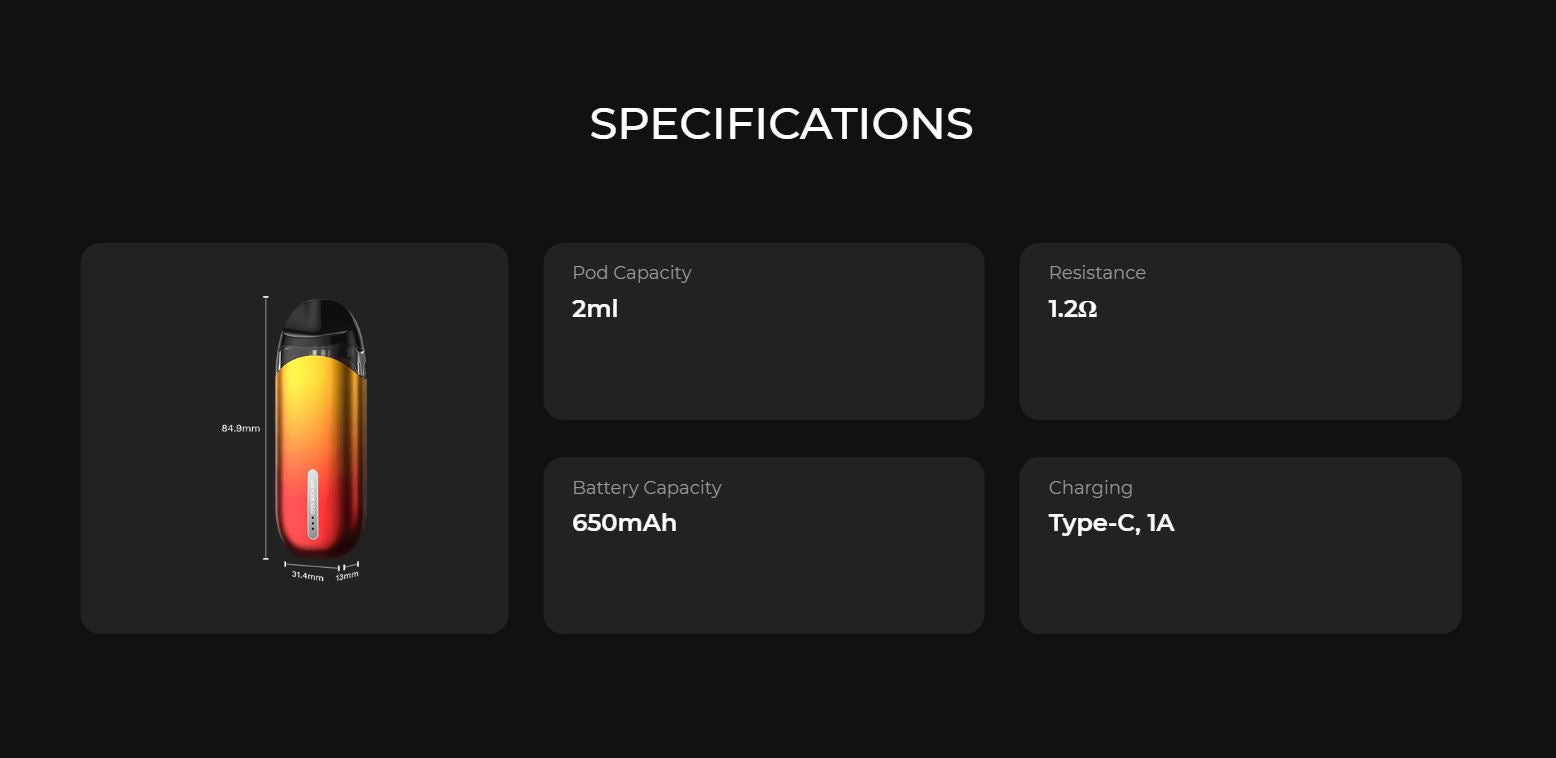Click the Resistance label

(1097, 273)
